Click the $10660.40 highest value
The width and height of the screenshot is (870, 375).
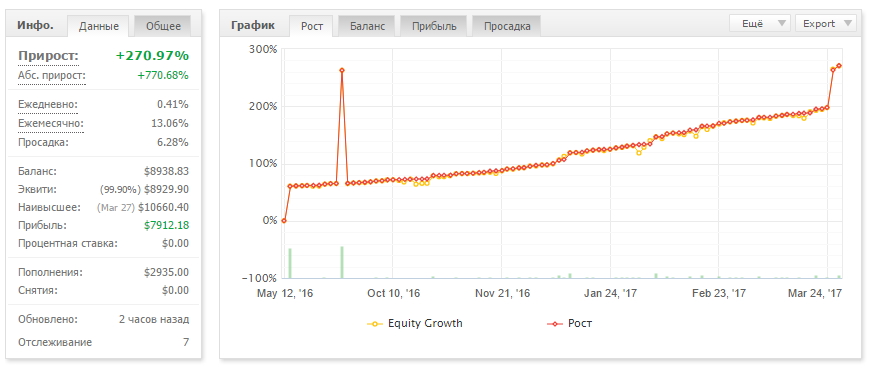point(163,207)
